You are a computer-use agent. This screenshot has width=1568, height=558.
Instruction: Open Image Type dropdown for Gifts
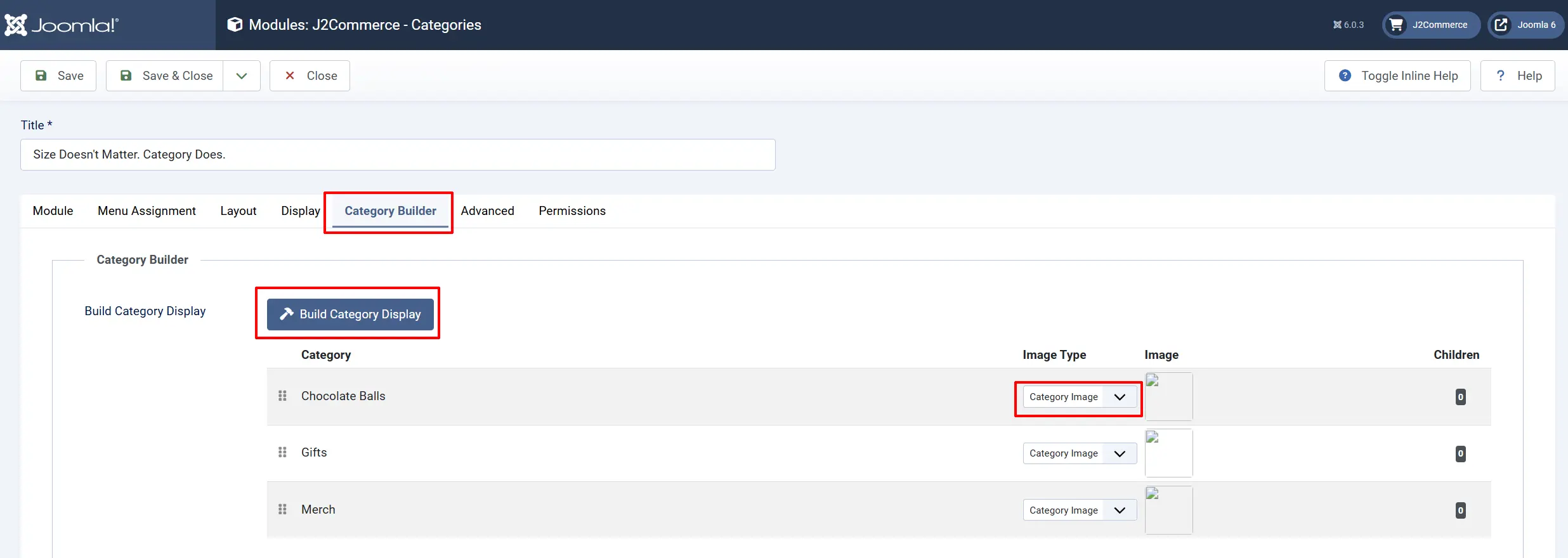click(1080, 453)
